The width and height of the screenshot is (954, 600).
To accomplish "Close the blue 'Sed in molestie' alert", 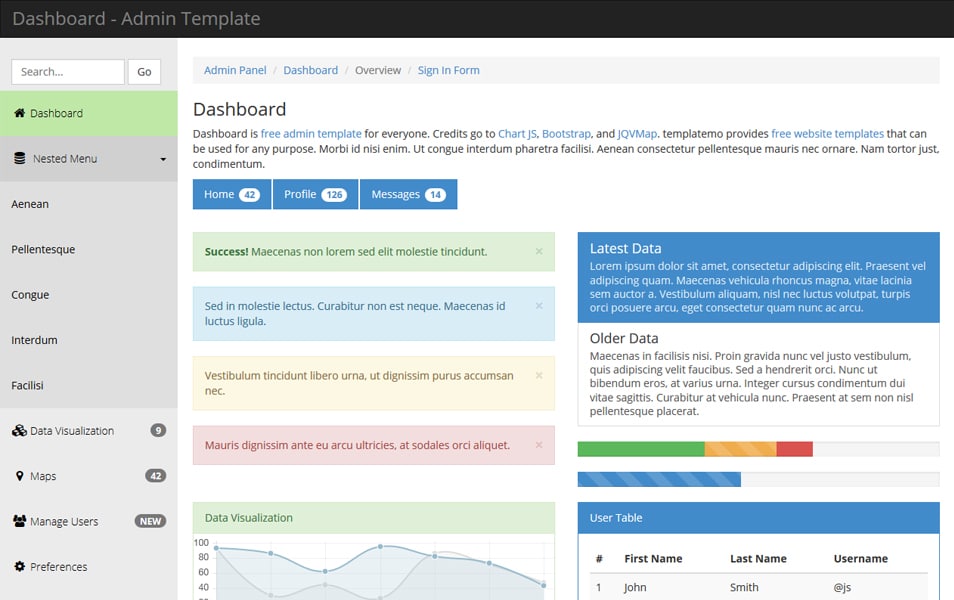I will 539,306.
